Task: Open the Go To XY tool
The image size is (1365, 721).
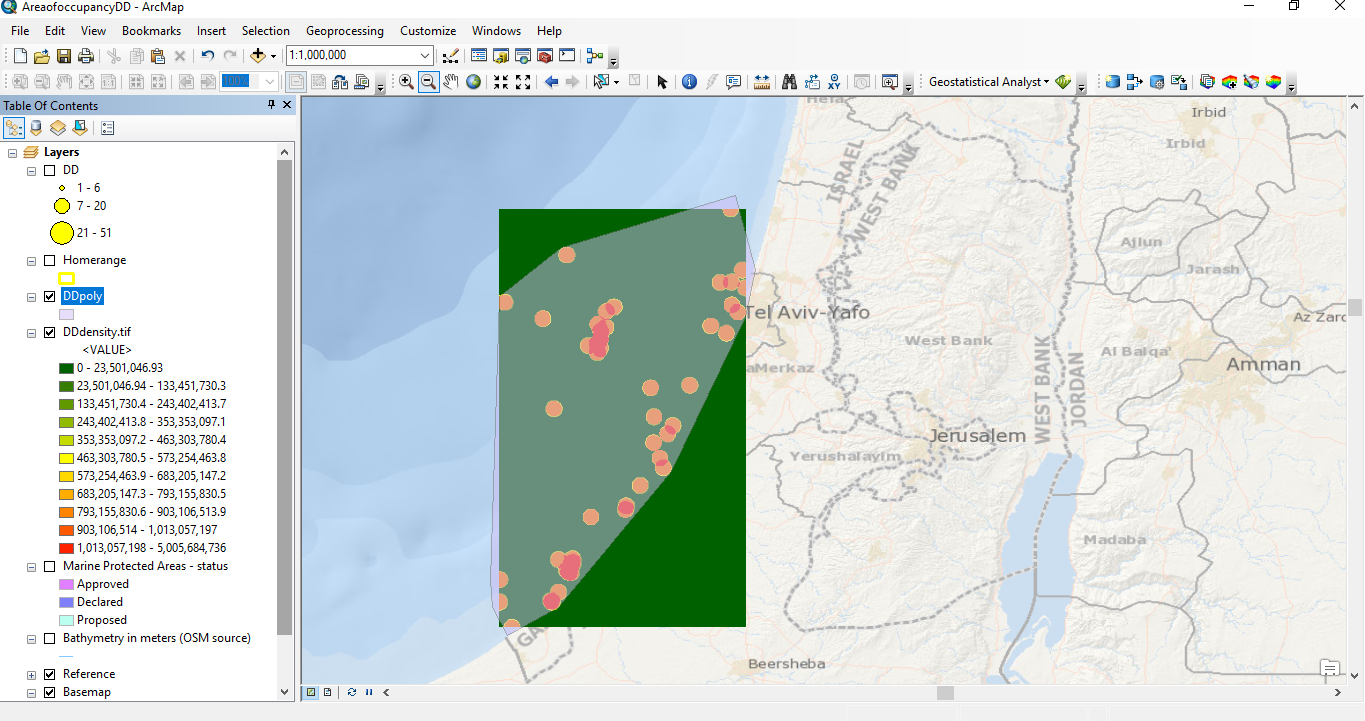Action: (834, 82)
